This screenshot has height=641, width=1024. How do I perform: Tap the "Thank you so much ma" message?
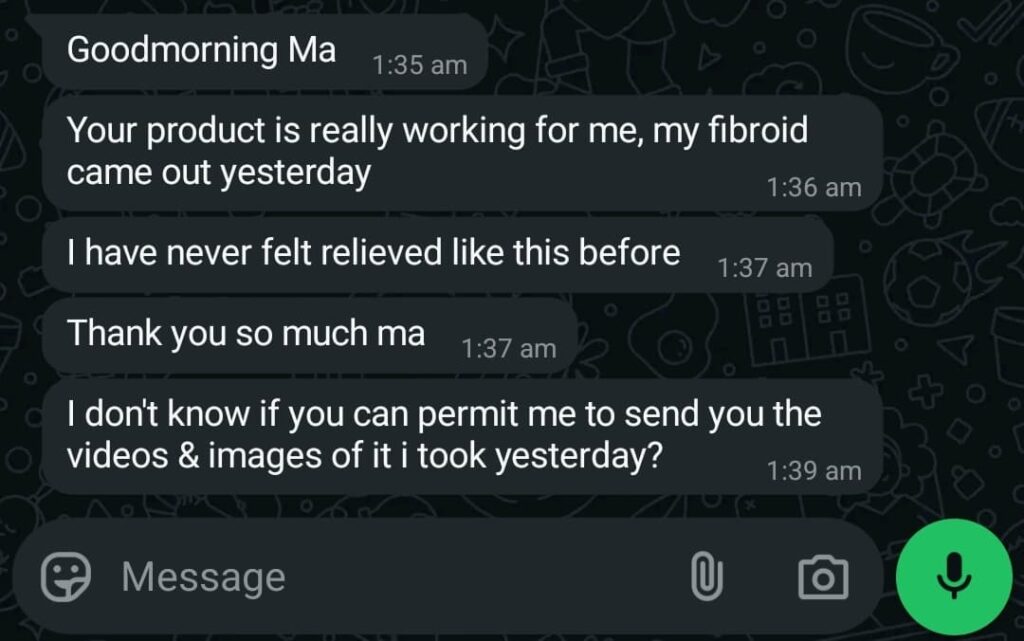245,334
